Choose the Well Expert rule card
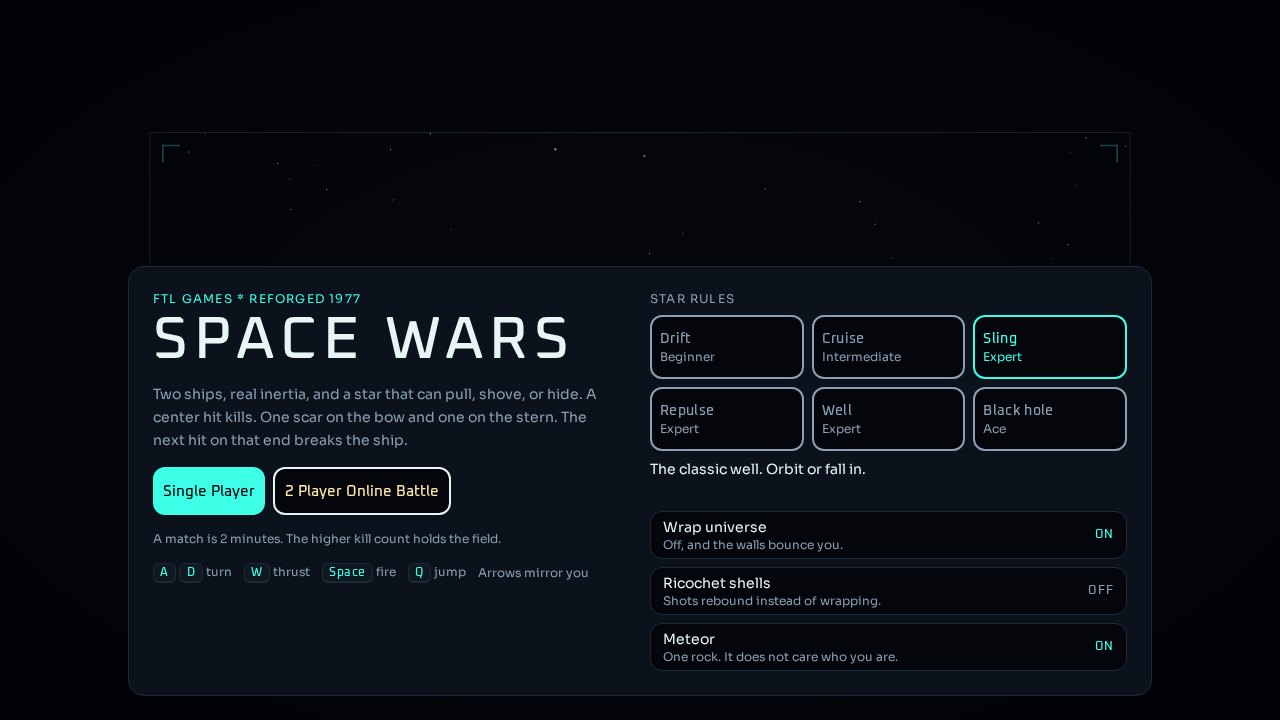Image resolution: width=1280 pixels, height=720 pixels. point(888,419)
